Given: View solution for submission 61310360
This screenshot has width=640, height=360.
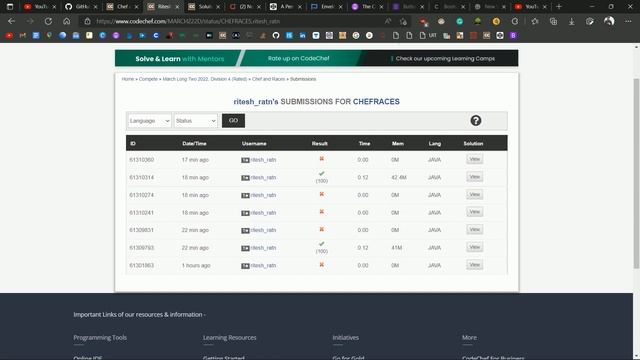Looking at the screenshot, I should click(474, 159).
